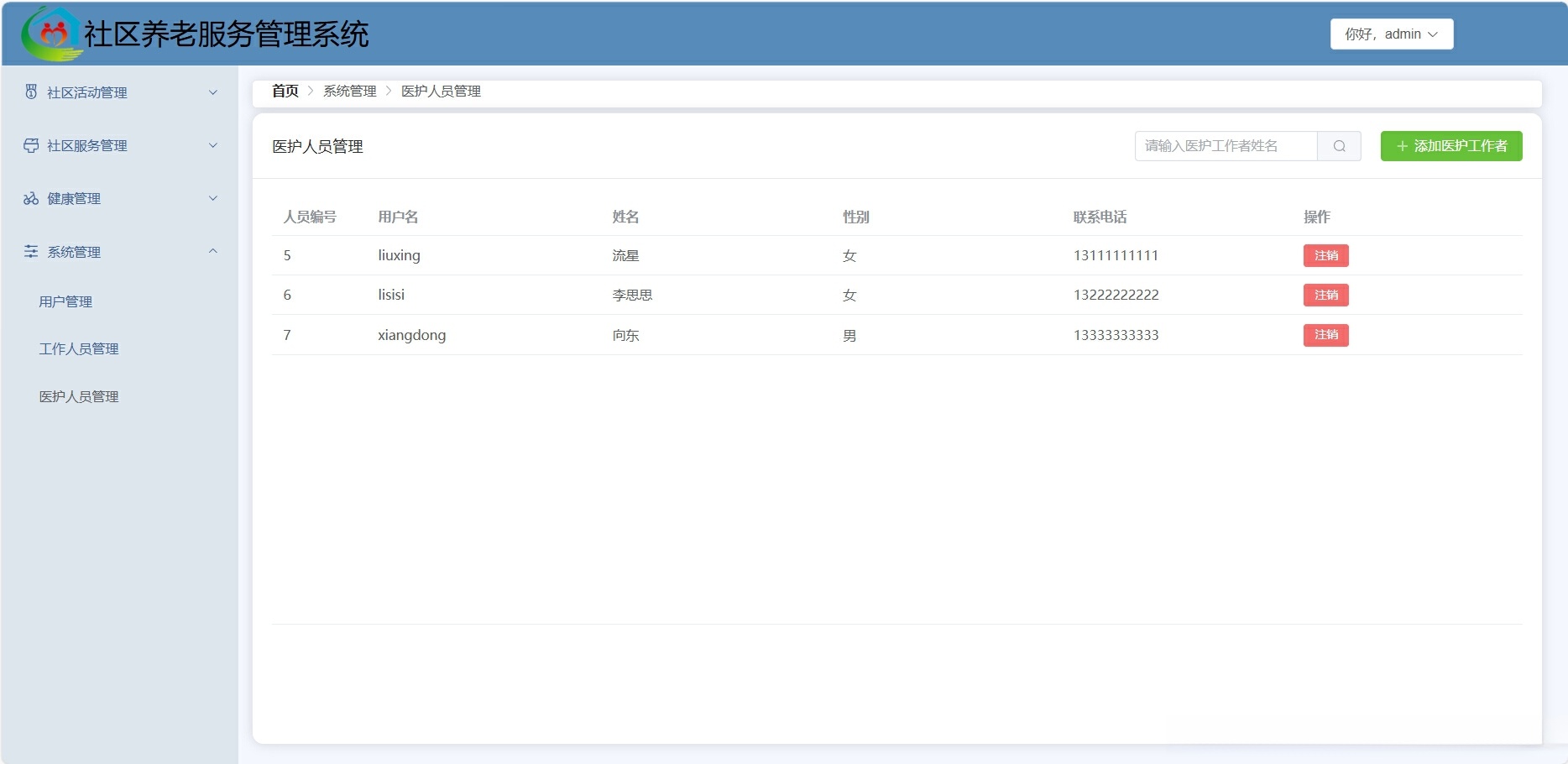Click the 社区活动管理 medal icon

coord(31,92)
